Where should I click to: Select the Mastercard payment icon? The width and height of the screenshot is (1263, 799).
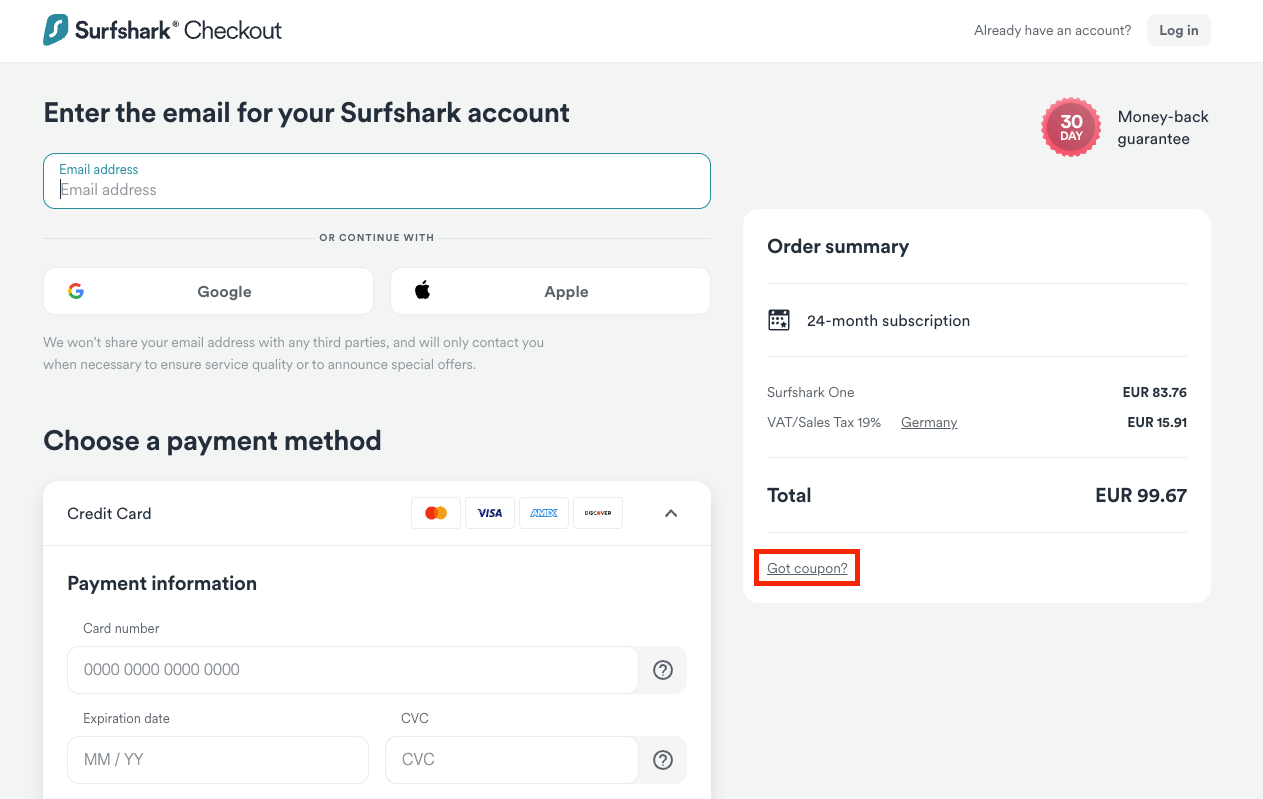tap(436, 512)
